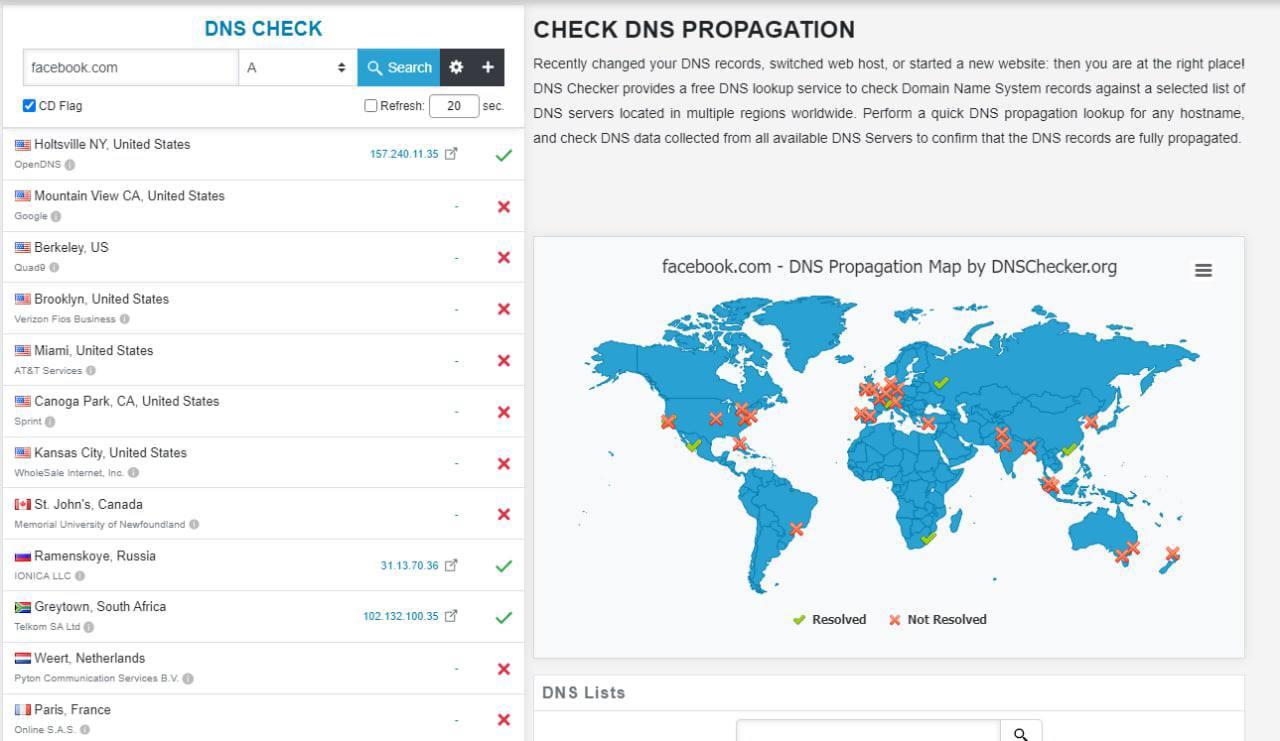Open the record type A dropdown
The height and width of the screenshot is (741, 1280).
297,67
